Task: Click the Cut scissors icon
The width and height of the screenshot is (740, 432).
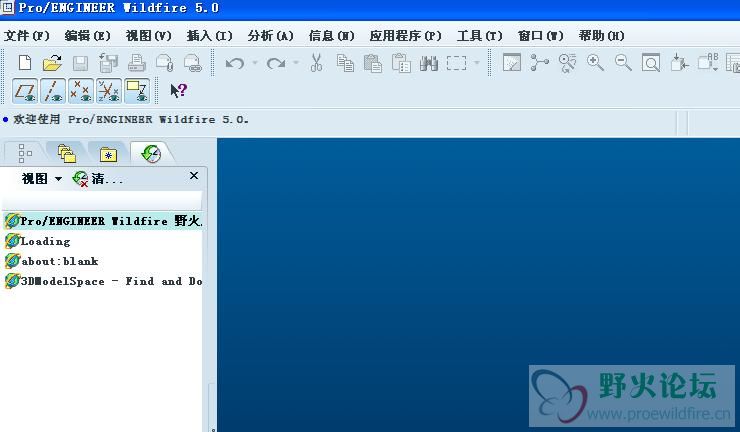Action: [316, 62]
